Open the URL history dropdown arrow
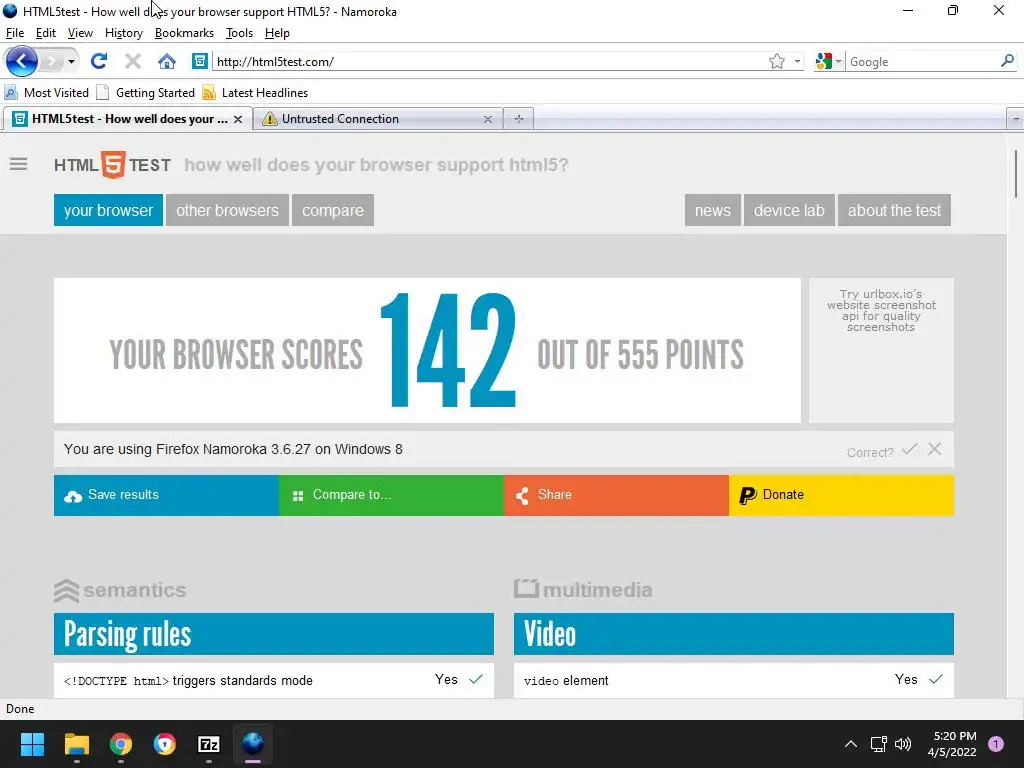The image size is (1024, 768). click(x=797, y=61)
